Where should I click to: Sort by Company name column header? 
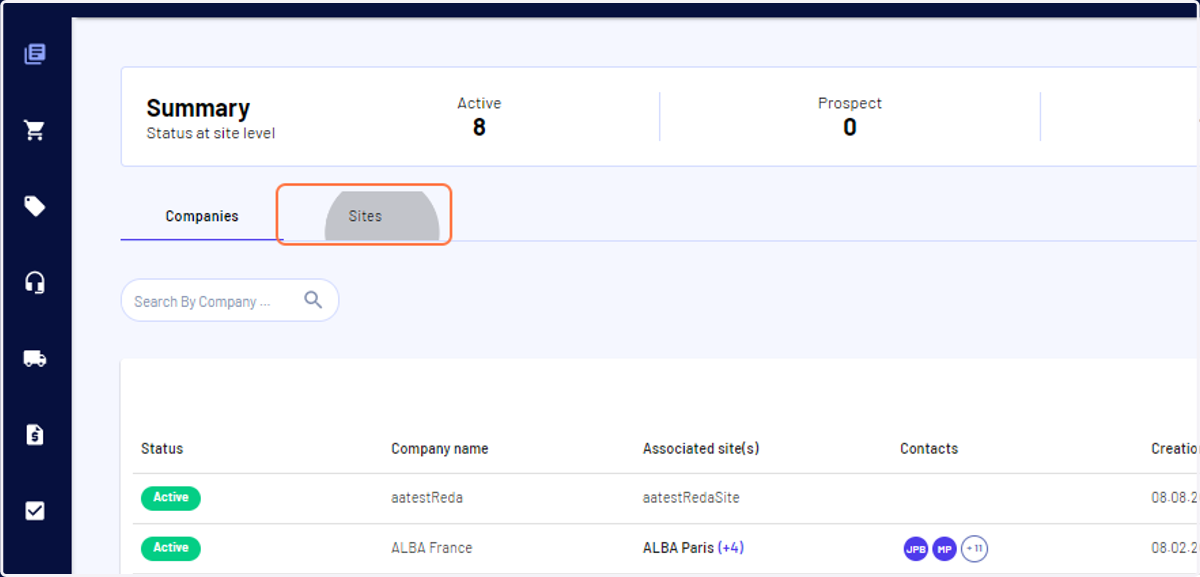[x=440, y=449]
